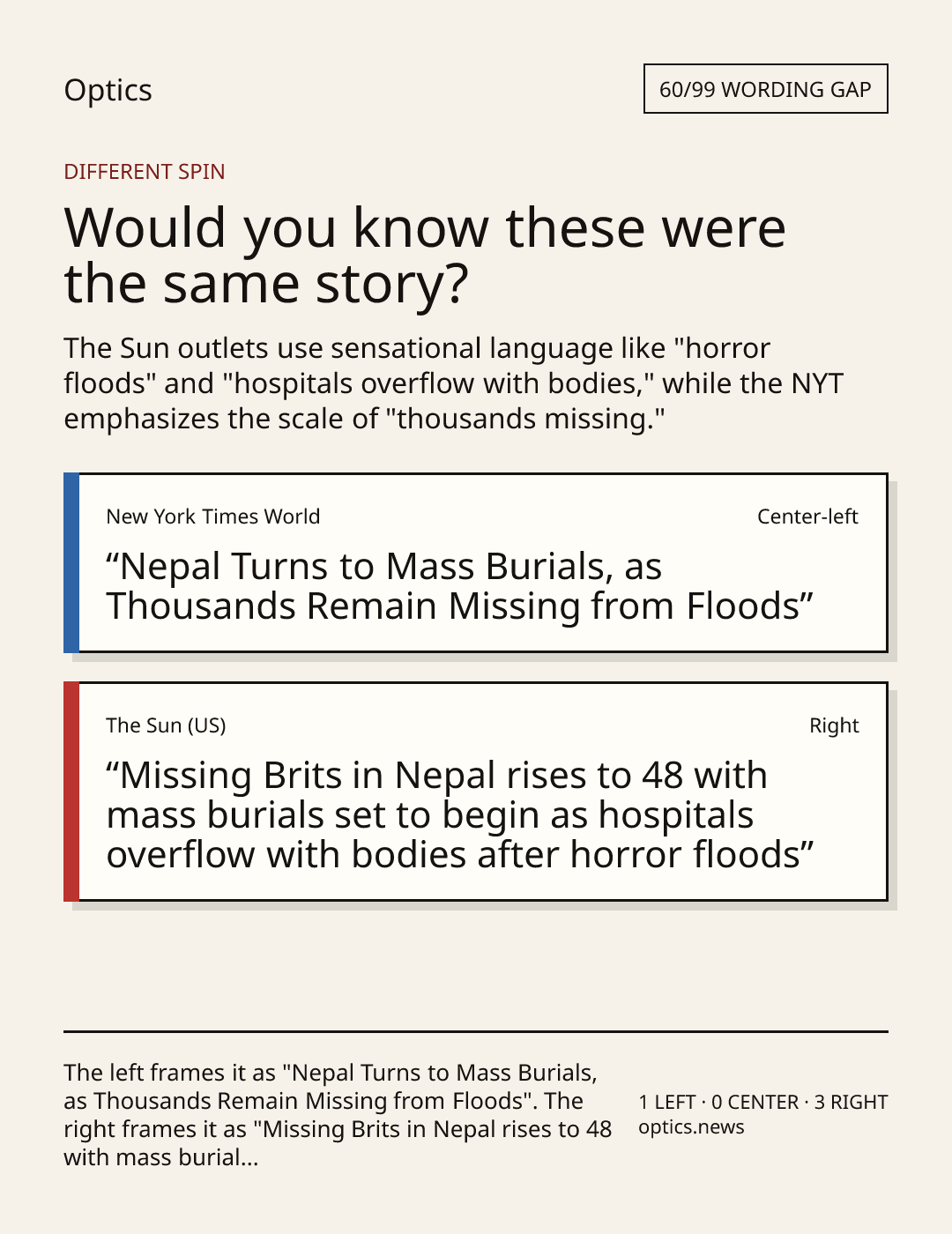Viewport: 952px width, 1234px height.
Task: Click the headline "Would you know these were"
Action: click(x=425, y=227)
